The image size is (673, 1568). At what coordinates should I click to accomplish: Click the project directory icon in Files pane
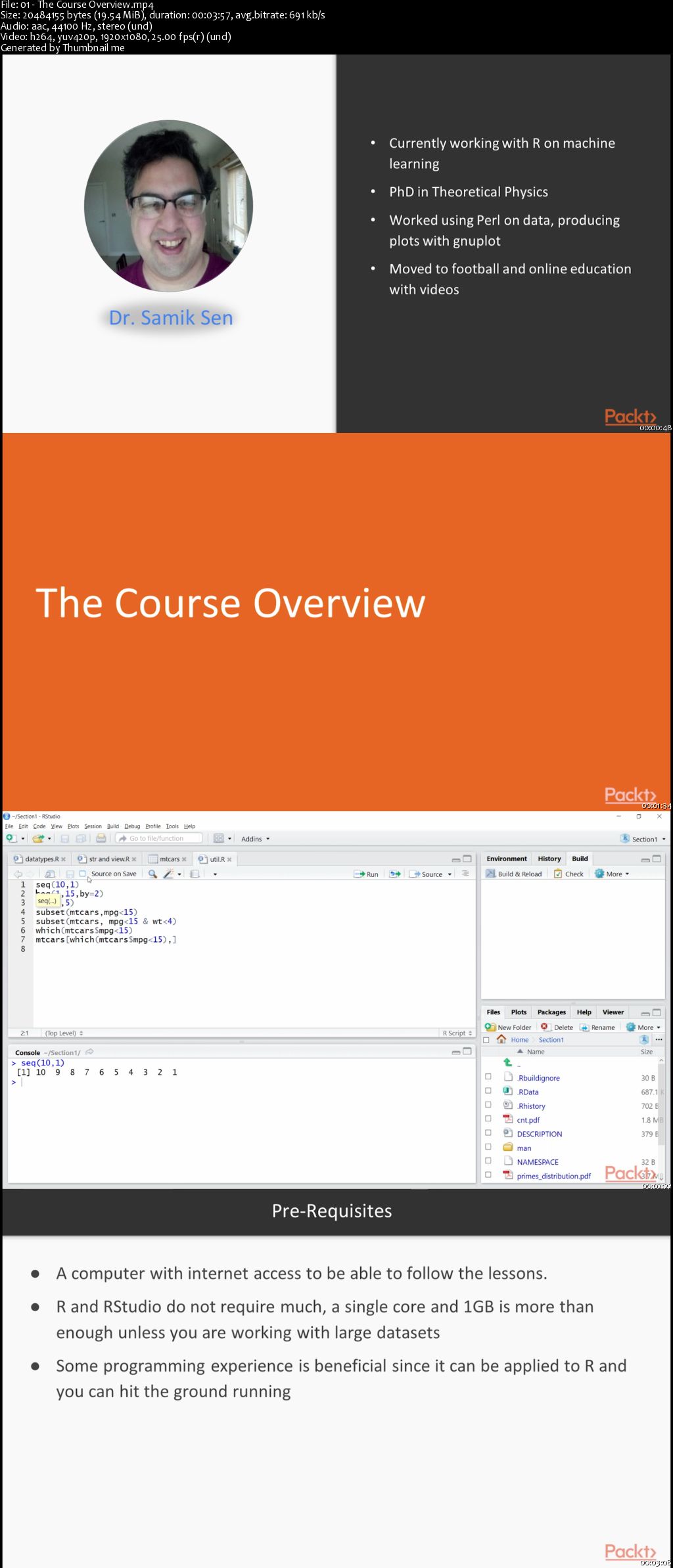click(644, 1039)
